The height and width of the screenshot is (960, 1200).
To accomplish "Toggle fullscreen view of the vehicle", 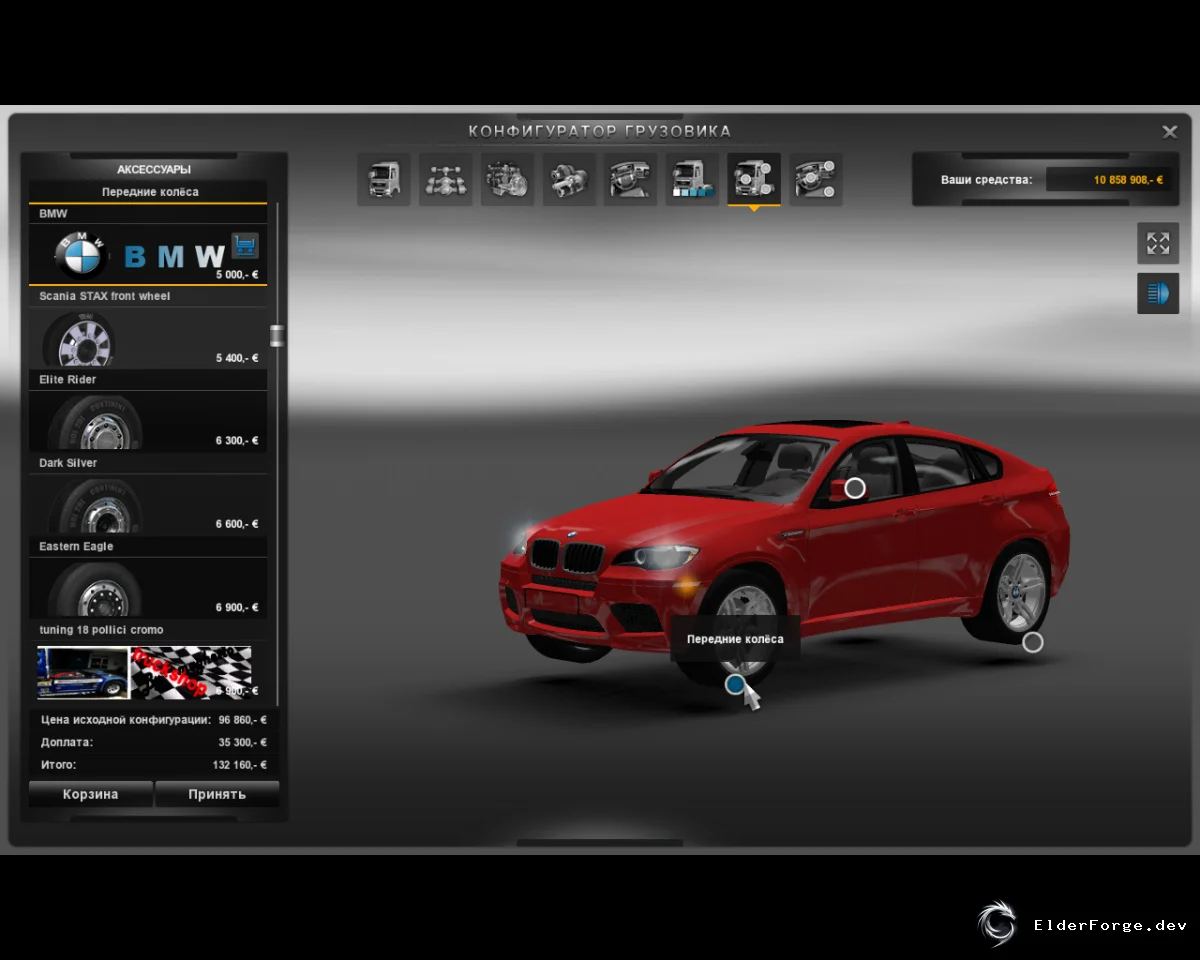I will [1158, 243].
